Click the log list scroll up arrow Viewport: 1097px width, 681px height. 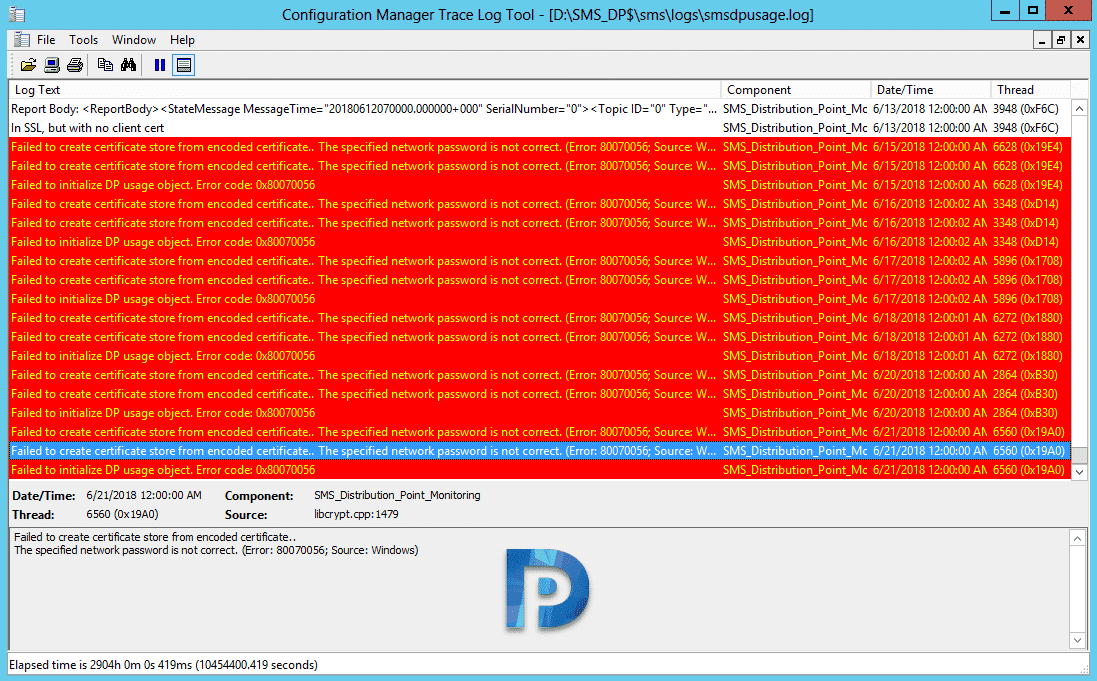[1080, 108]
